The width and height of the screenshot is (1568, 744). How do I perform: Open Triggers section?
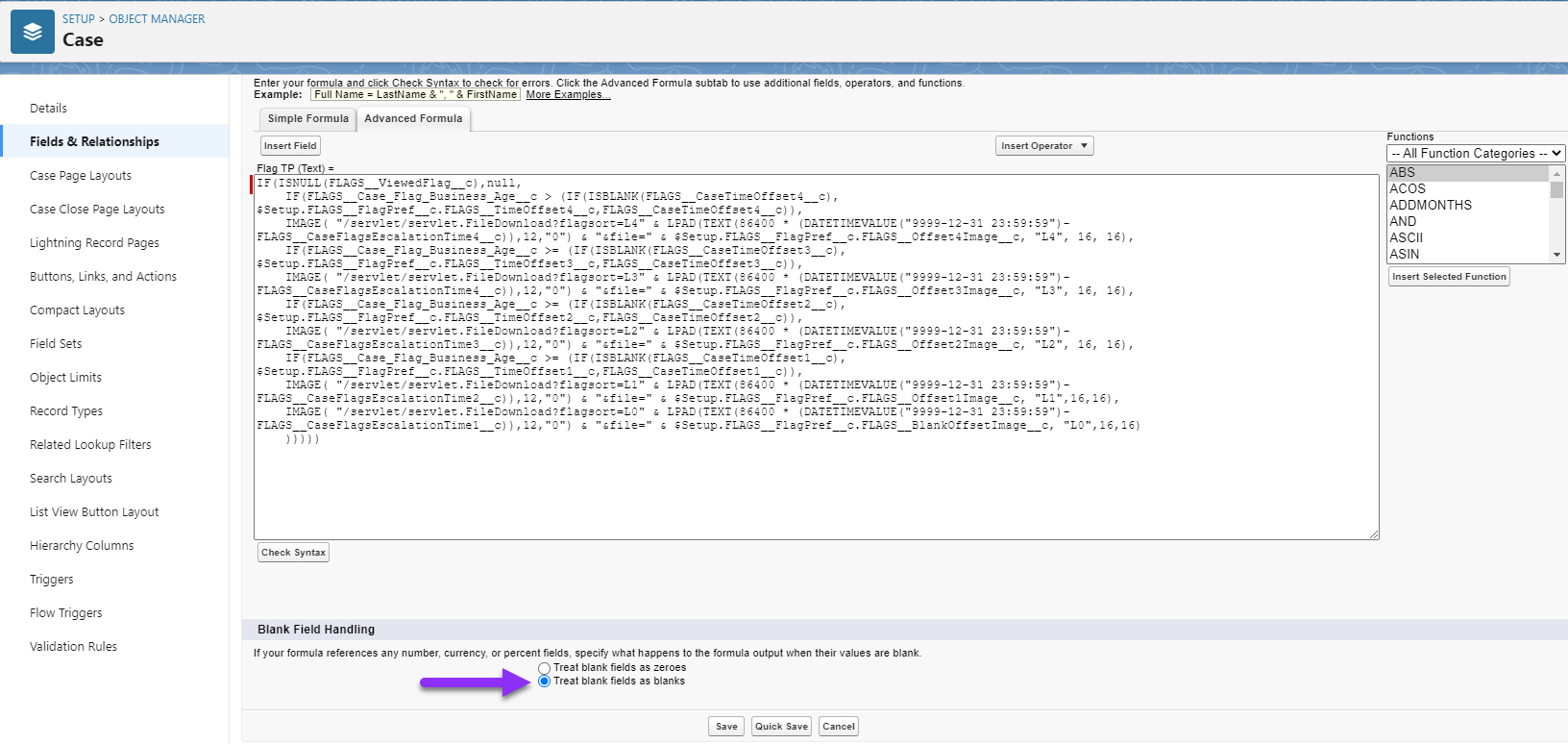click(51, 580)
